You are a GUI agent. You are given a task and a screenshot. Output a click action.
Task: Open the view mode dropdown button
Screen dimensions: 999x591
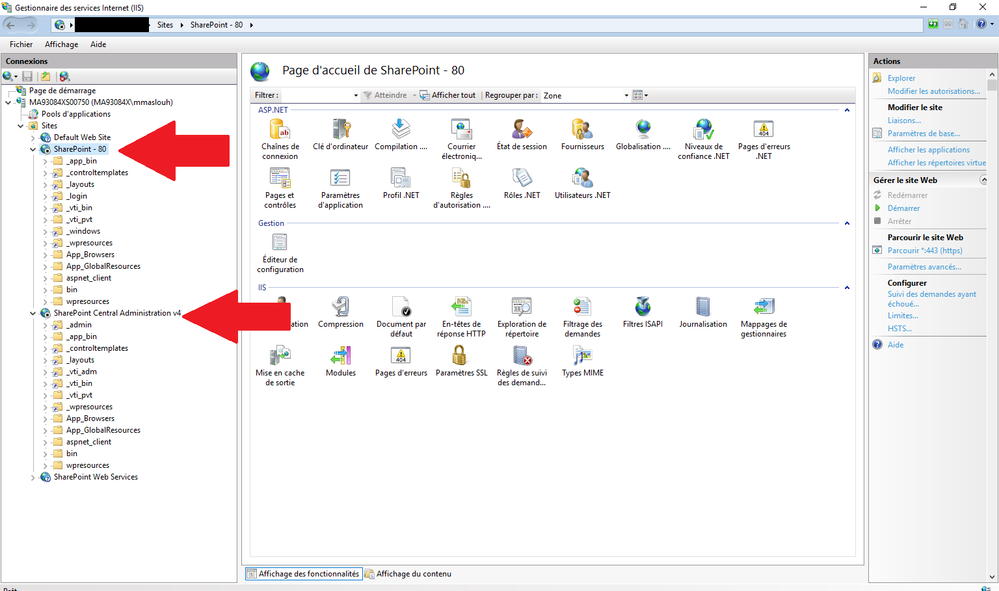tap(640, 96)
